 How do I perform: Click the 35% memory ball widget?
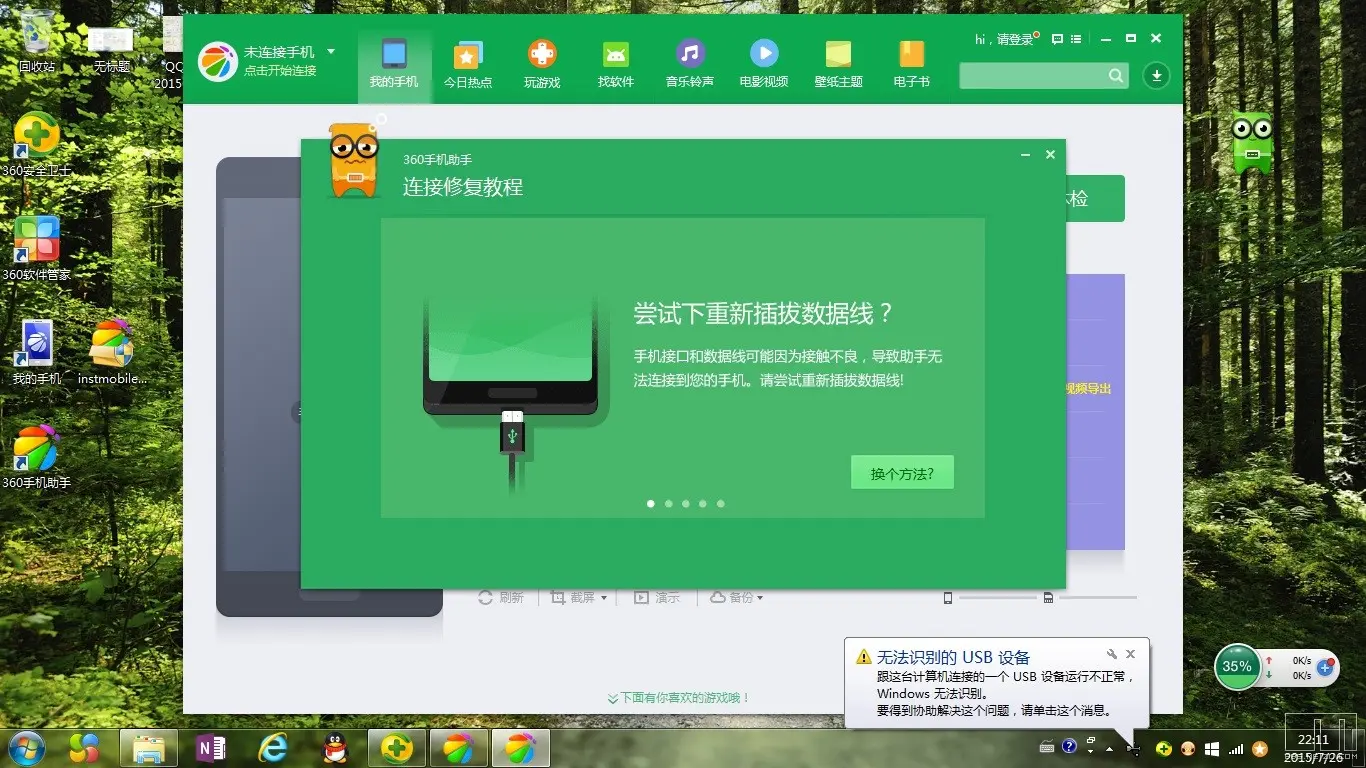pyautogui.click(x=1237, y=666)
